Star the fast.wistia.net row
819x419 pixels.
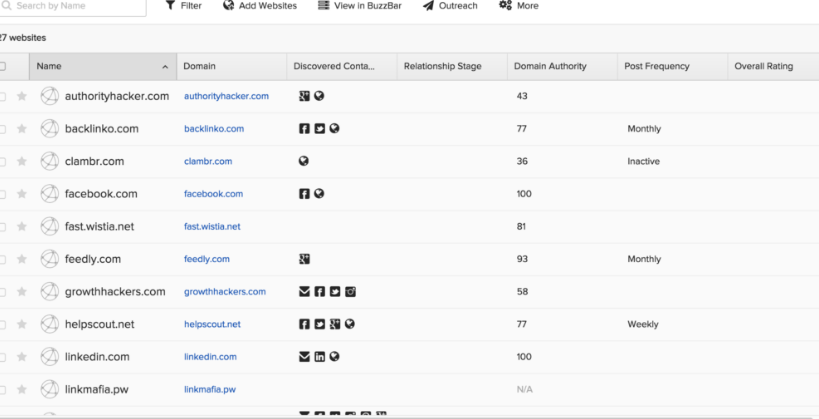21,226
